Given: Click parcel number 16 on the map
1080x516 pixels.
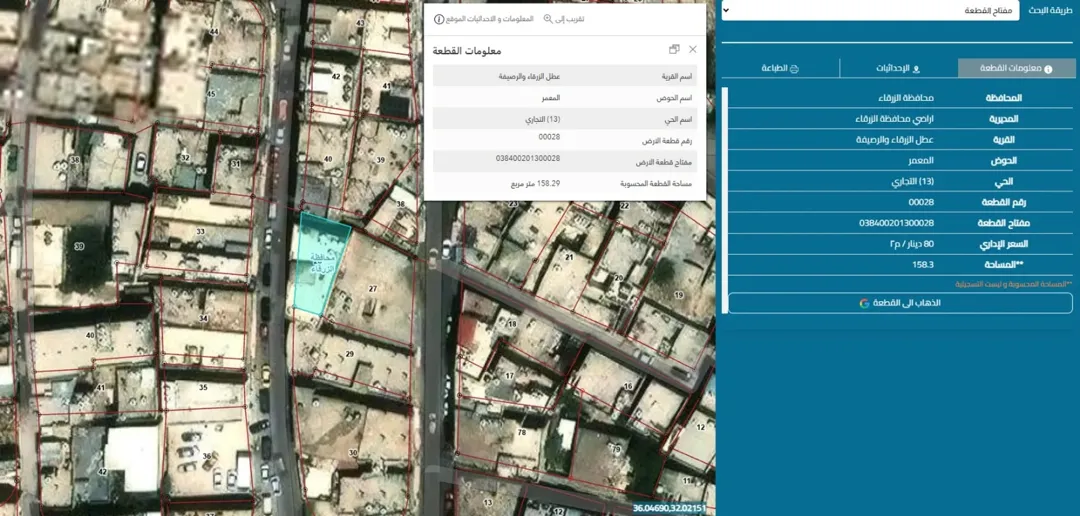Looking at the screenshot, I should [x=628, y=387].
